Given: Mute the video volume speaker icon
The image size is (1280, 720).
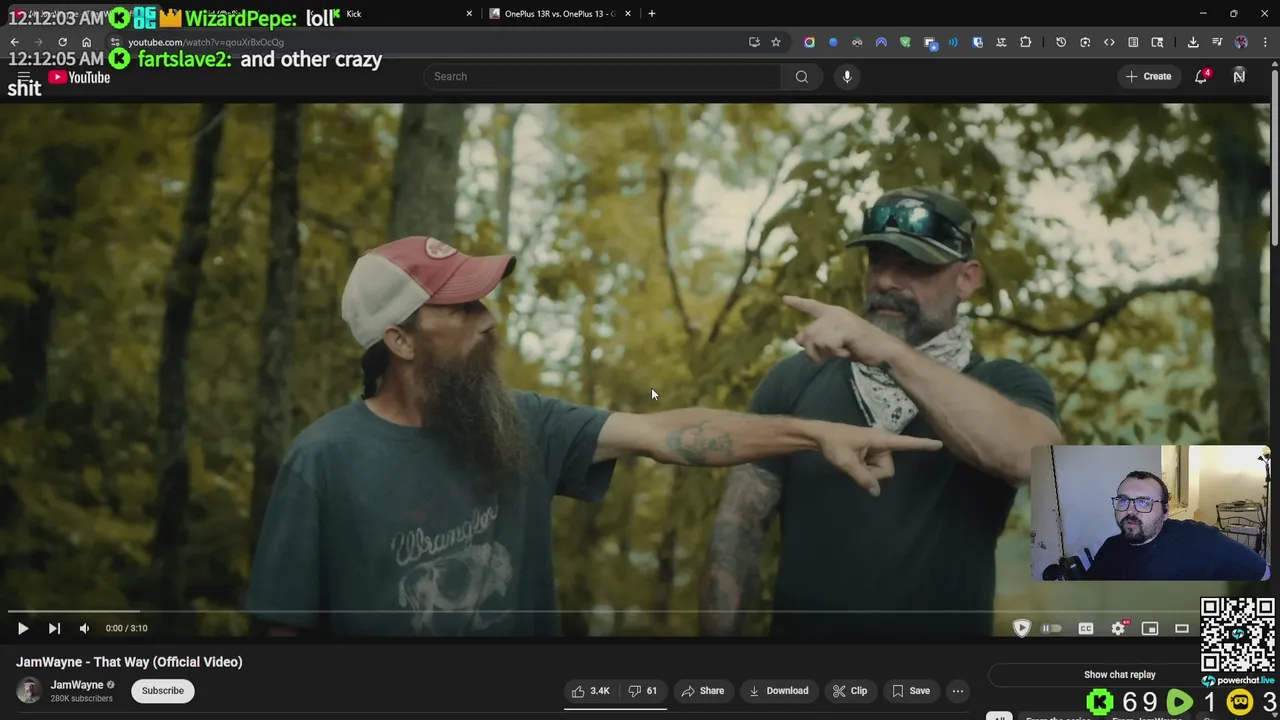Looking at the screenshot, I should pos(84,628).
